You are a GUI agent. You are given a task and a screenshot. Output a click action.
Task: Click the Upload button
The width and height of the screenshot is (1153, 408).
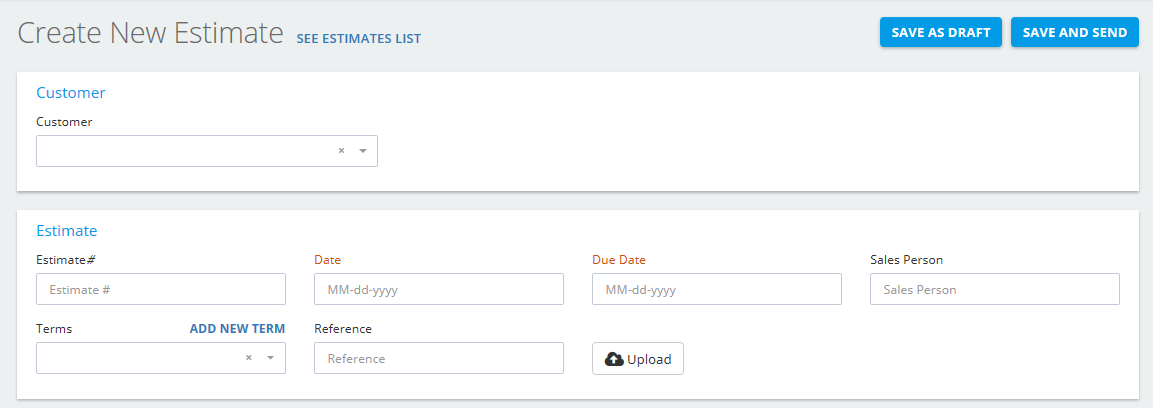pyautogui.click(x=638, y=359)
